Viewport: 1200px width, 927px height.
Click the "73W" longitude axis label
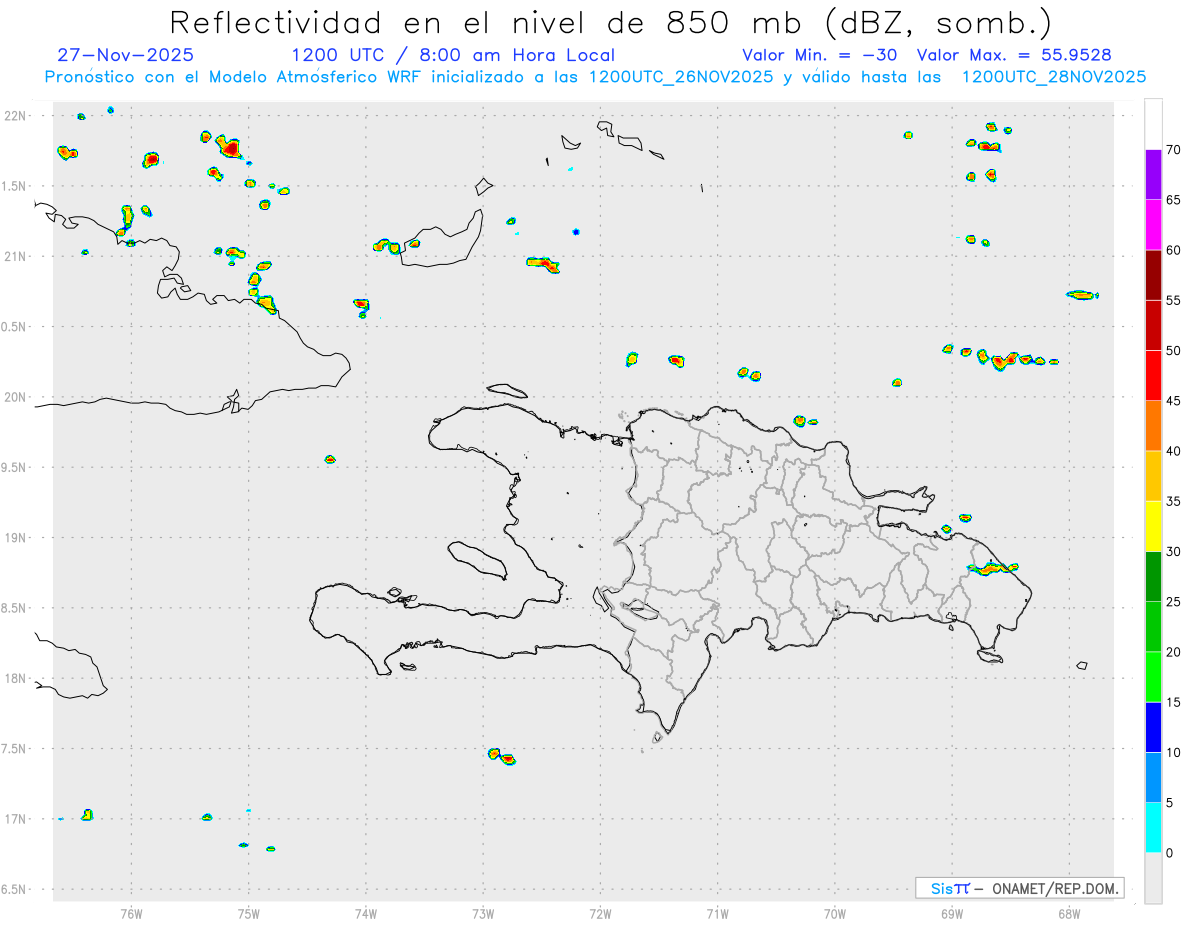click(x=483, y=912)
